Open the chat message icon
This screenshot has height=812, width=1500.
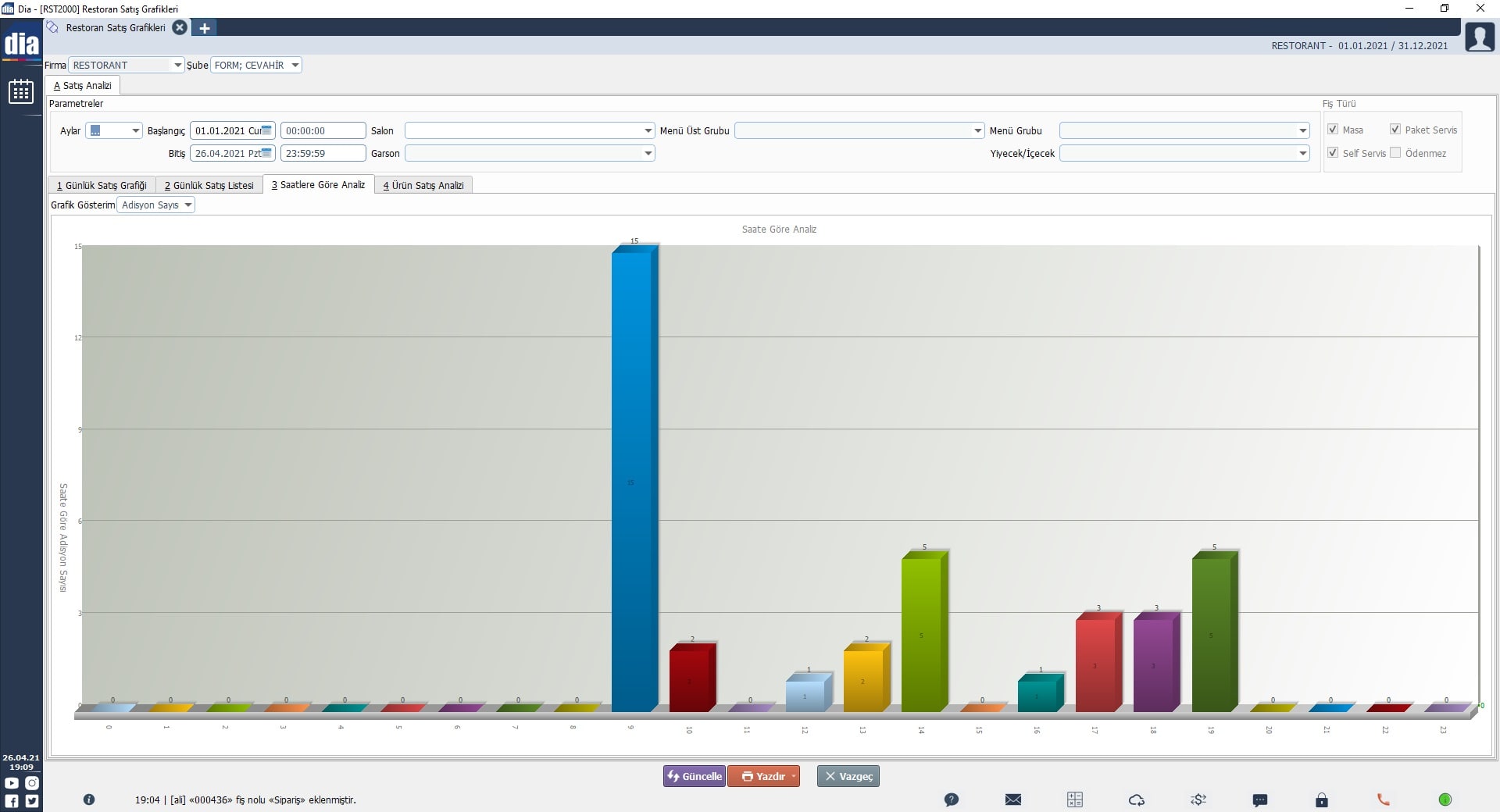(1260, 800)
